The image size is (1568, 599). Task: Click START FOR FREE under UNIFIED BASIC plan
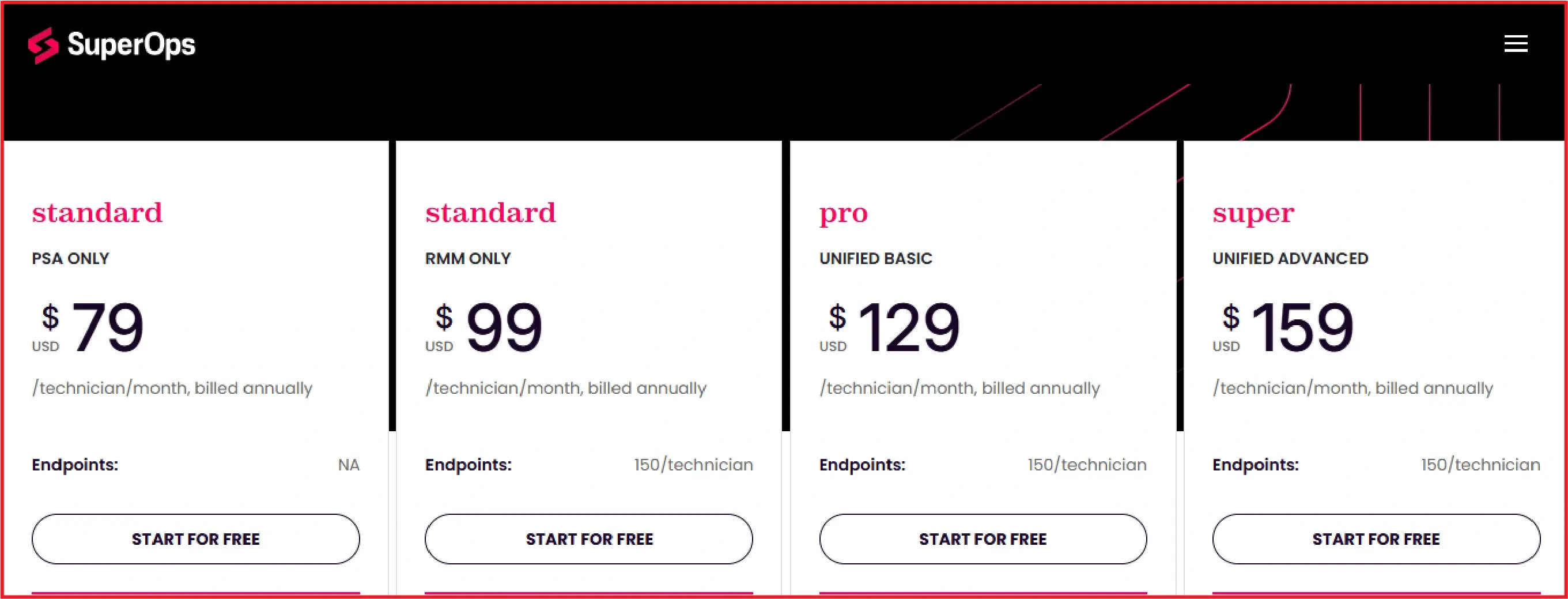(x=983, y=538)
